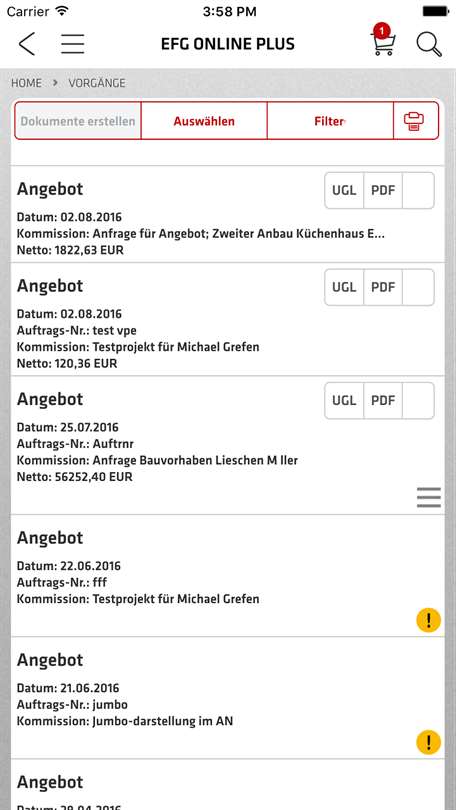Image resolution: width=456 pixels, height=810 pixels.
Task: Tap the search magnifier icon
Action: point(429,44)
